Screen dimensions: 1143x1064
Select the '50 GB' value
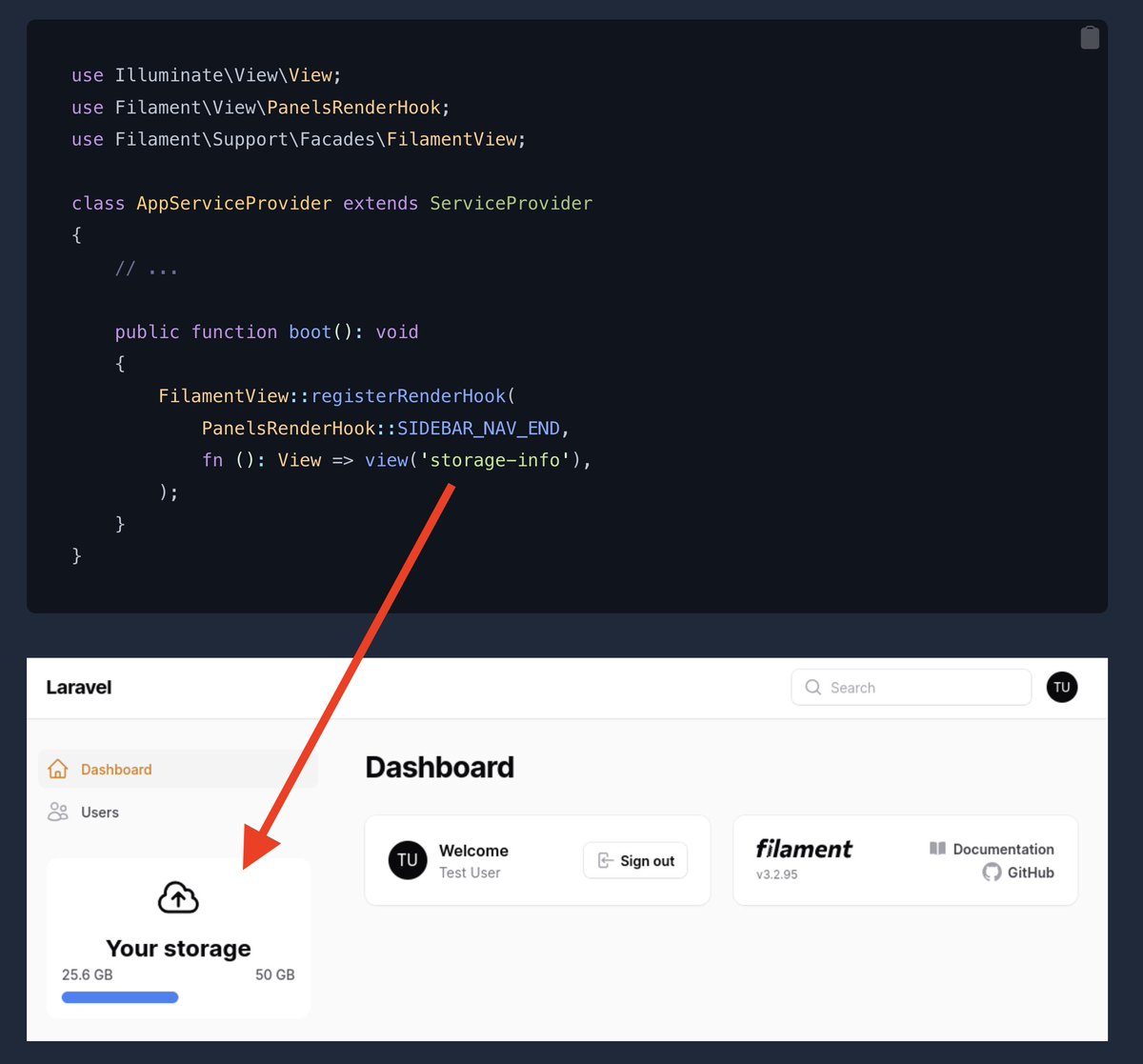[275, 974]
